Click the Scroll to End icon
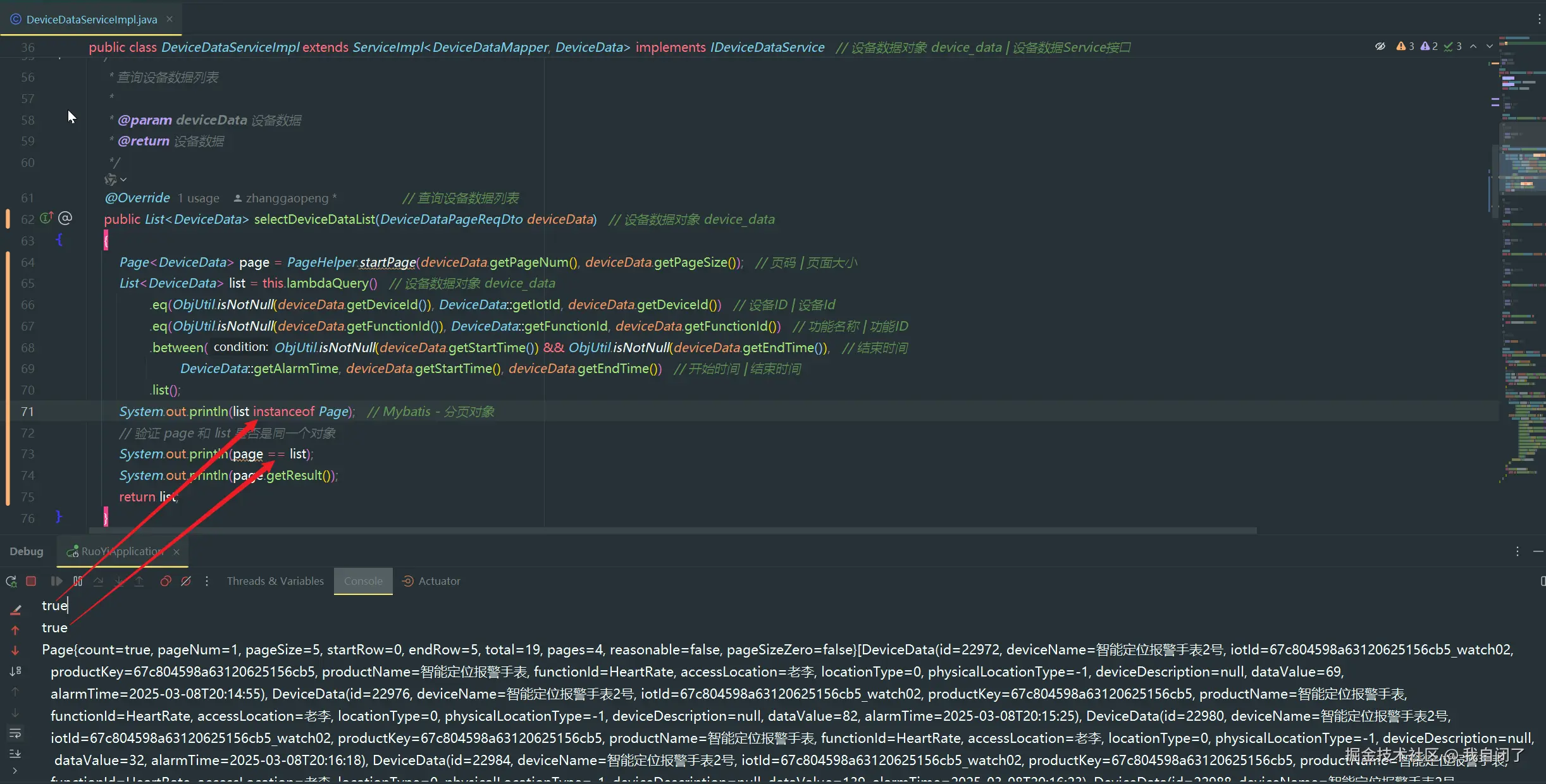Viewport: 1546px width, 784px height. pos(15,754)
